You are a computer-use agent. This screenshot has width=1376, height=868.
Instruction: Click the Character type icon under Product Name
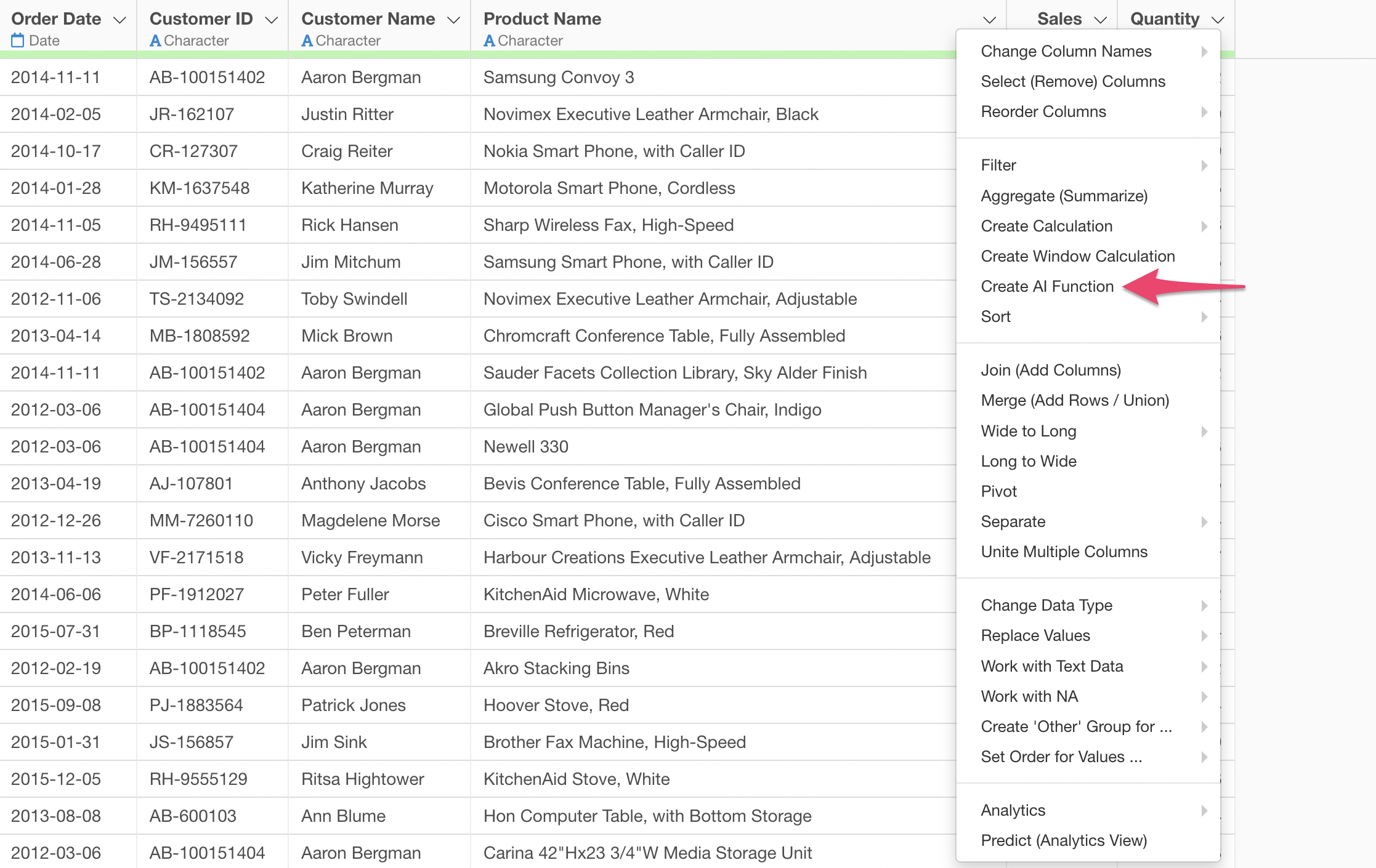(489, 41)
